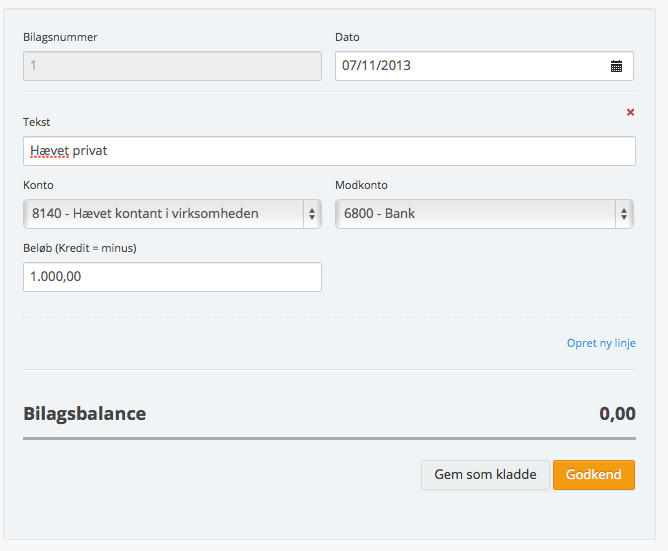Click the 'Bilagsnummer' label
This screenshot has width=668, height=551.
coord(60,38)
